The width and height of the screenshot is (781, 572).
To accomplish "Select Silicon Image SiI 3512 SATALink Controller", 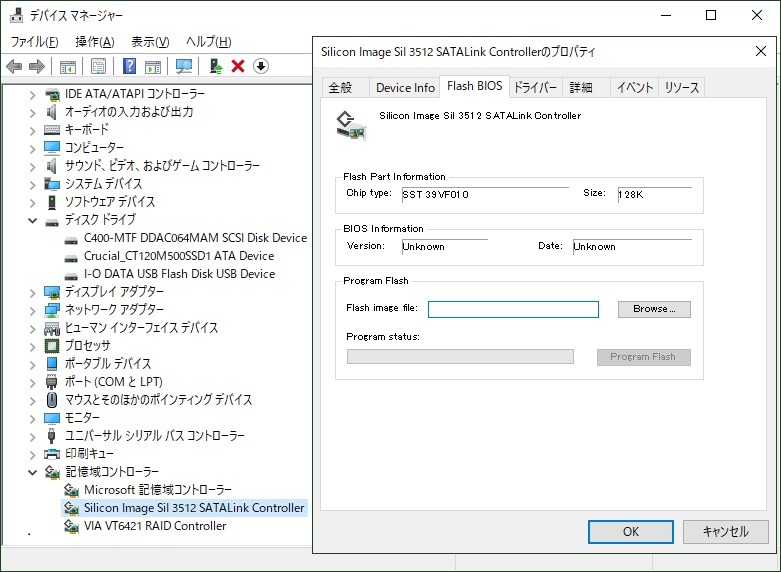I will click(194, 508).
